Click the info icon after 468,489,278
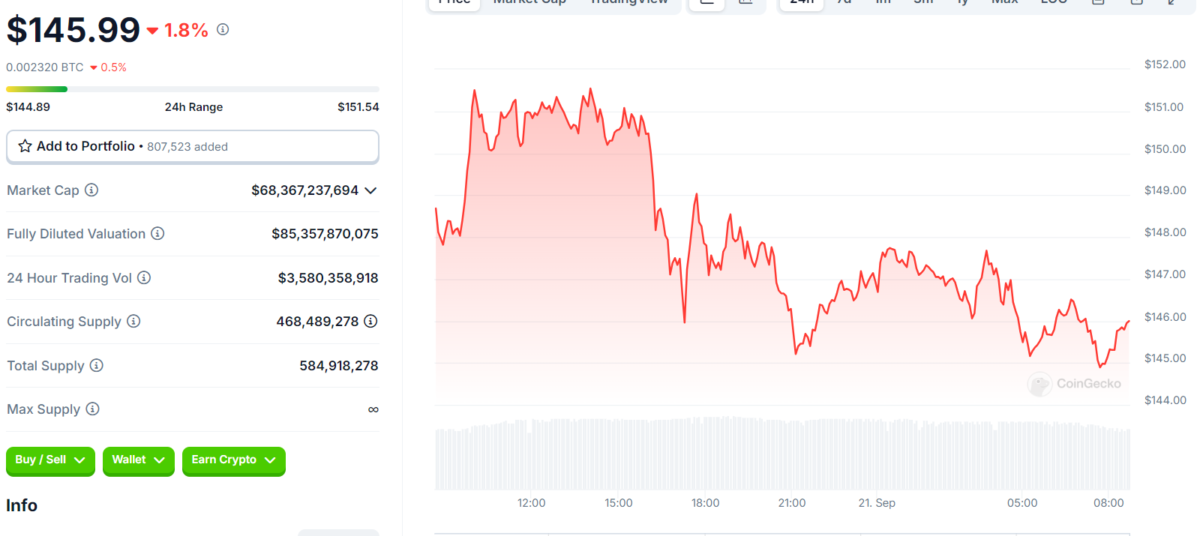 [371, 321]
